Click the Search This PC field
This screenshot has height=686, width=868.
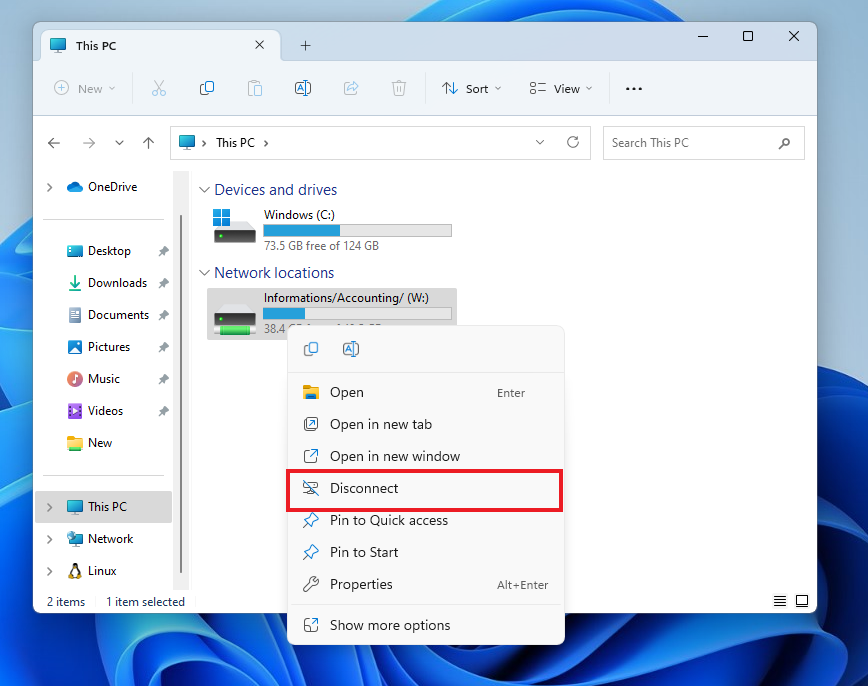(690, 143)
